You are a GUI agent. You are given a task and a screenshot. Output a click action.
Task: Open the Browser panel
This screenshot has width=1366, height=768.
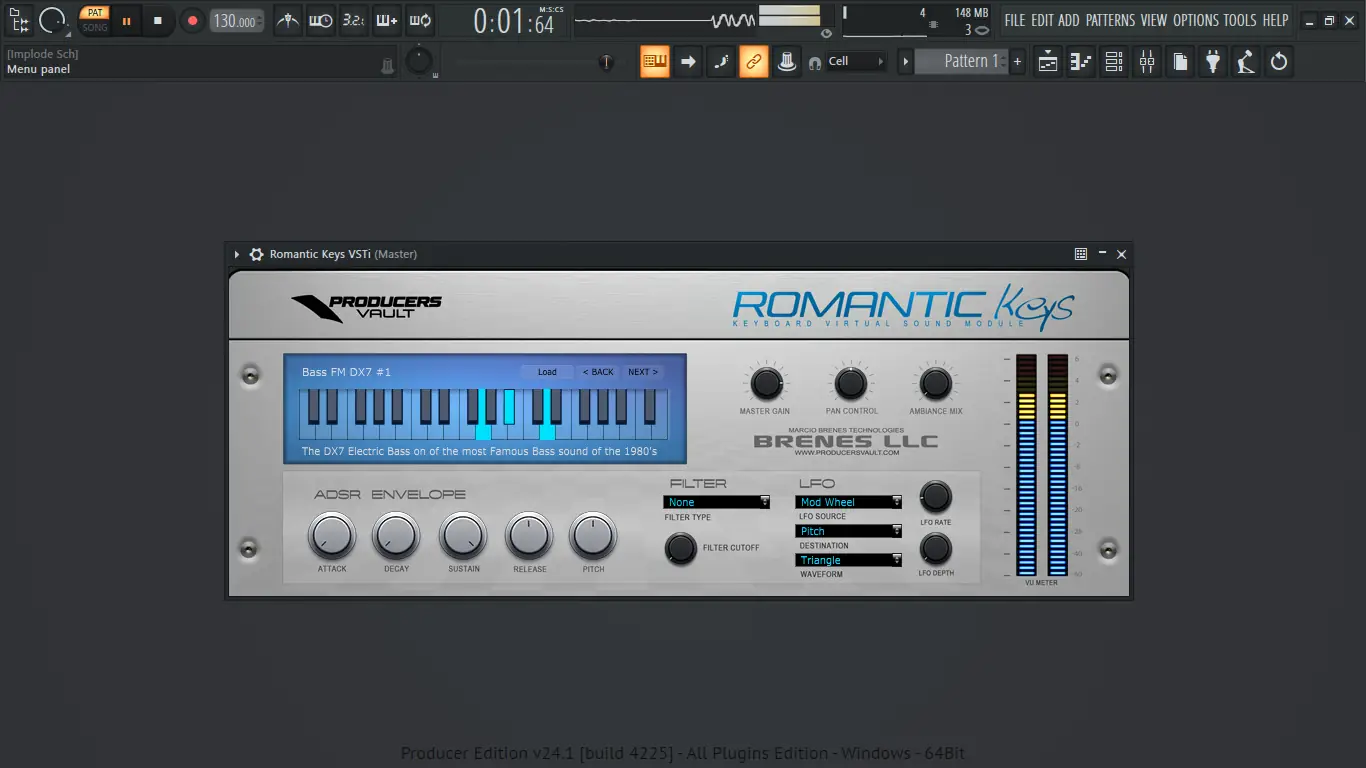coord(1179,61)
